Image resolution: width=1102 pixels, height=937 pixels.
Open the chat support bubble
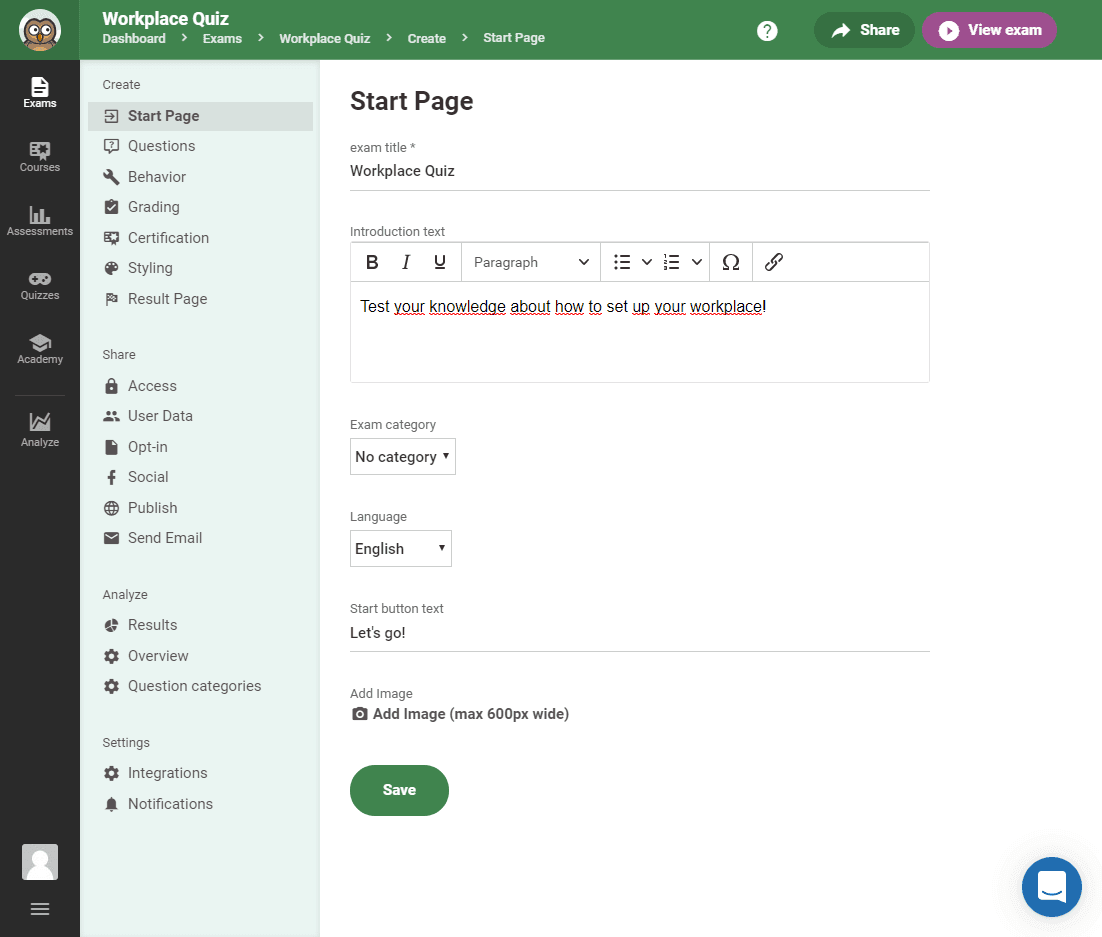pyautogui.click(x=1051, y=887)
